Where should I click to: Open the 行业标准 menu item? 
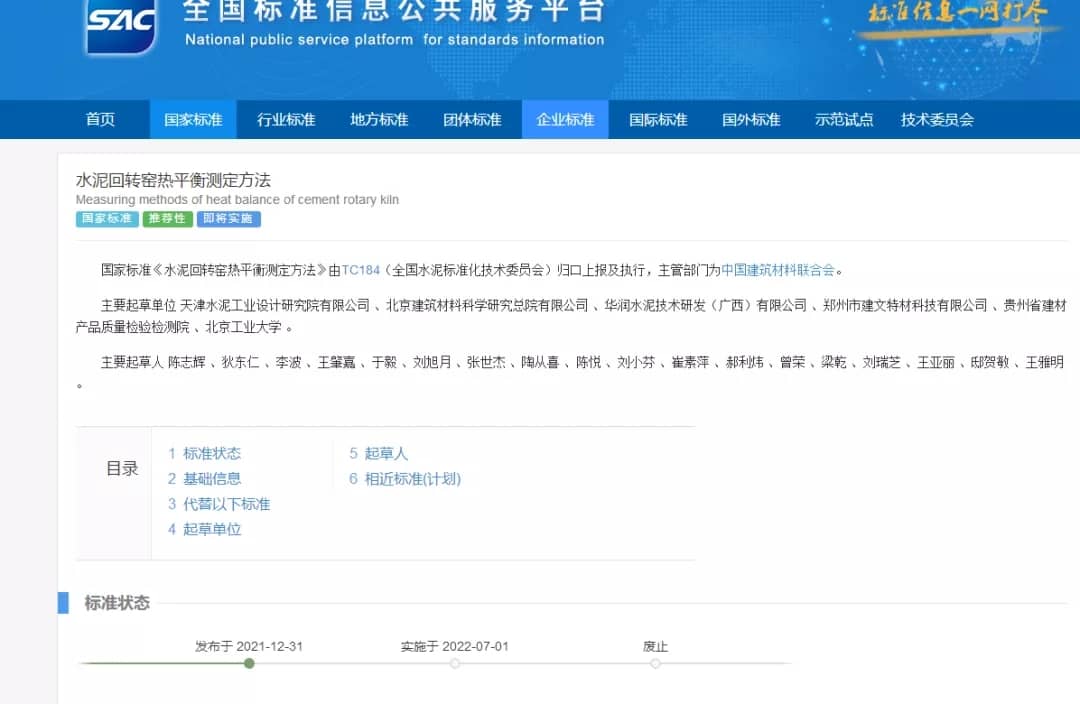(x=286, y=120)
